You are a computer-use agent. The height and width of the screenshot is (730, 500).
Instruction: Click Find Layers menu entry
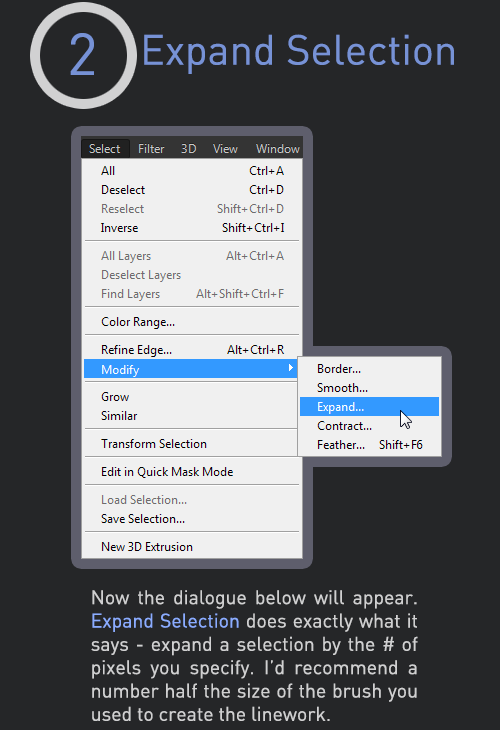(192, 294)
